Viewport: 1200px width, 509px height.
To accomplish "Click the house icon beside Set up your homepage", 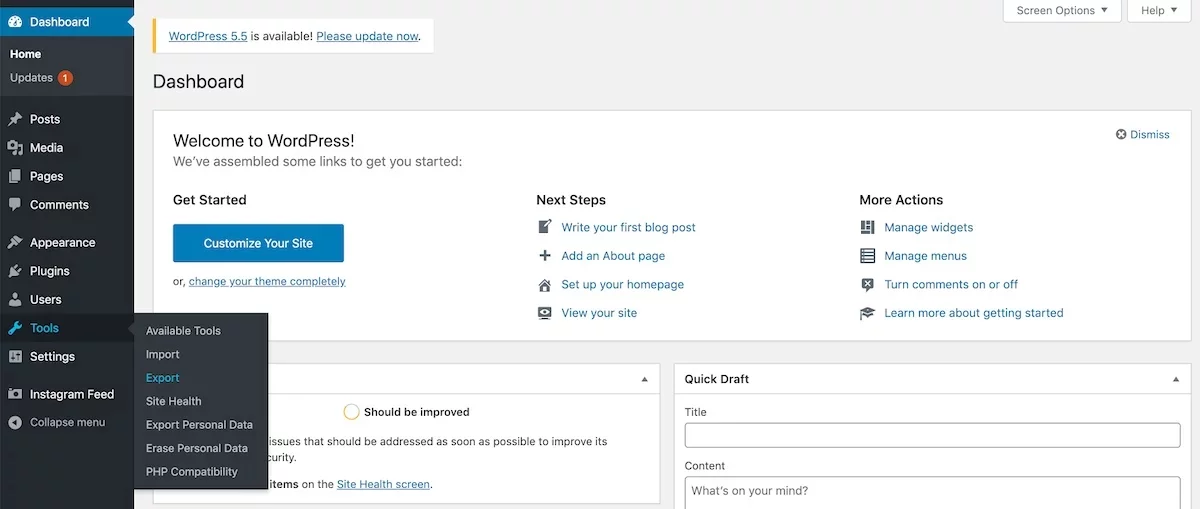I will pyautogui.click(x=545, y=285).
